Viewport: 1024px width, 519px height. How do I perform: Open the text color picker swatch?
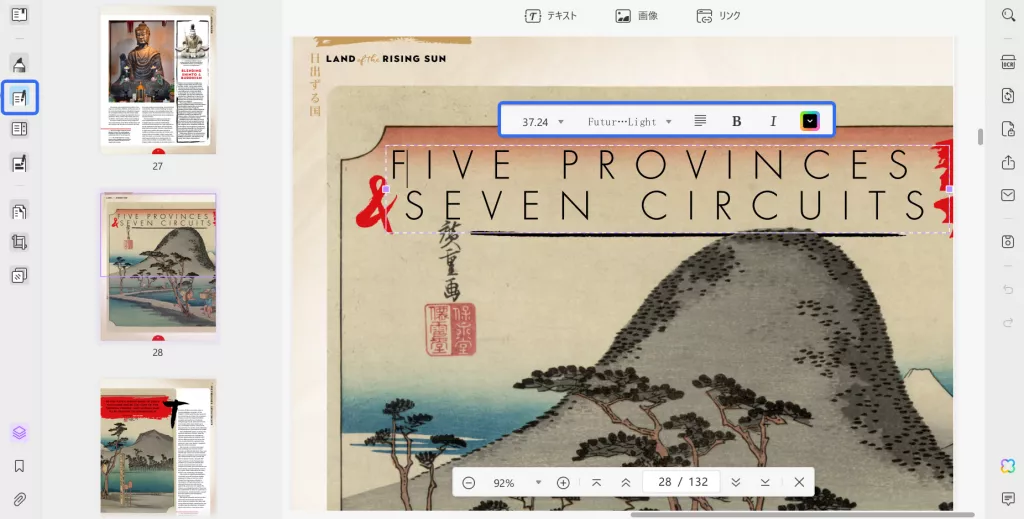810,121
